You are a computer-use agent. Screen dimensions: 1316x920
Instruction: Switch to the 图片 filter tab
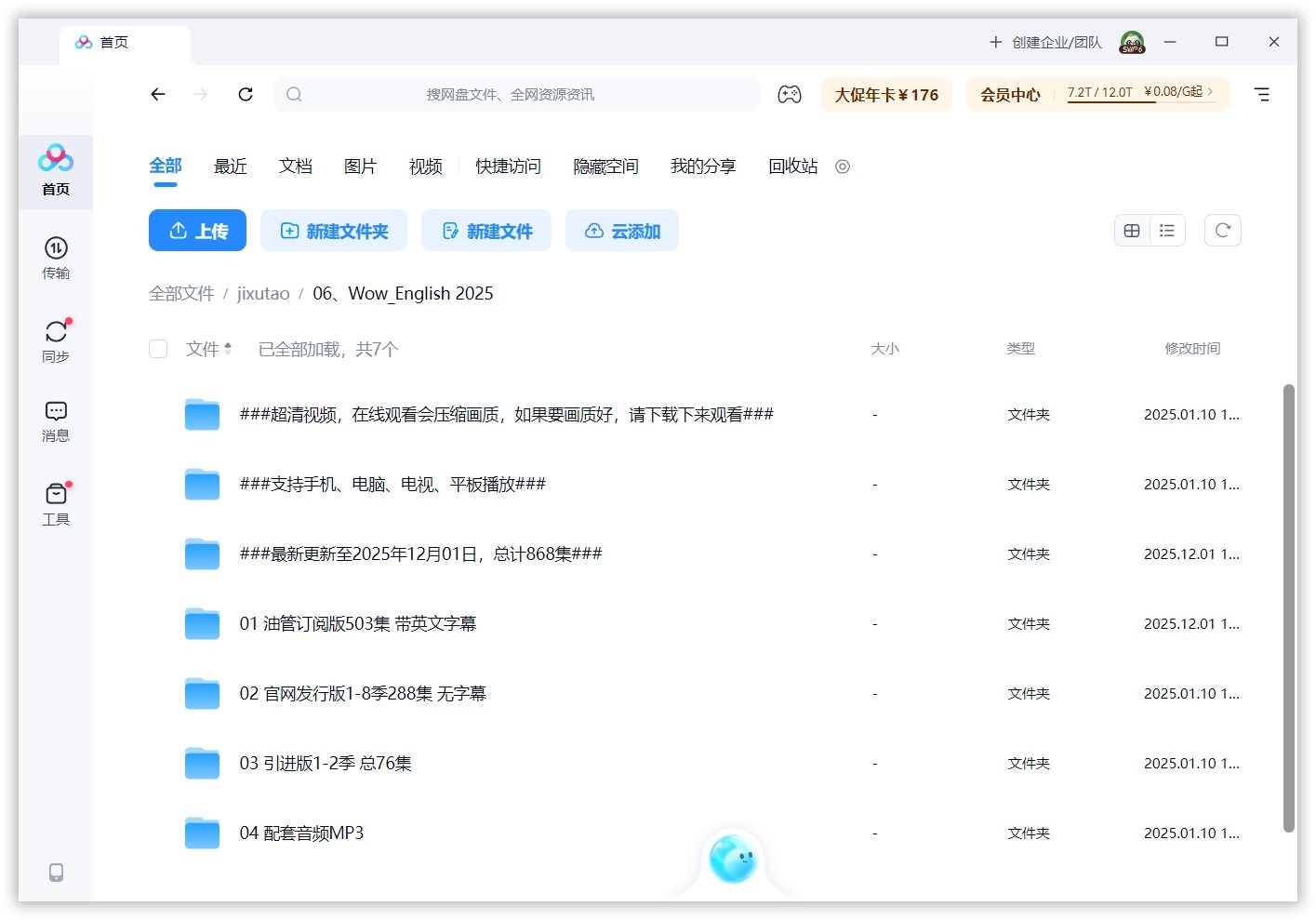tap(360, 167)
